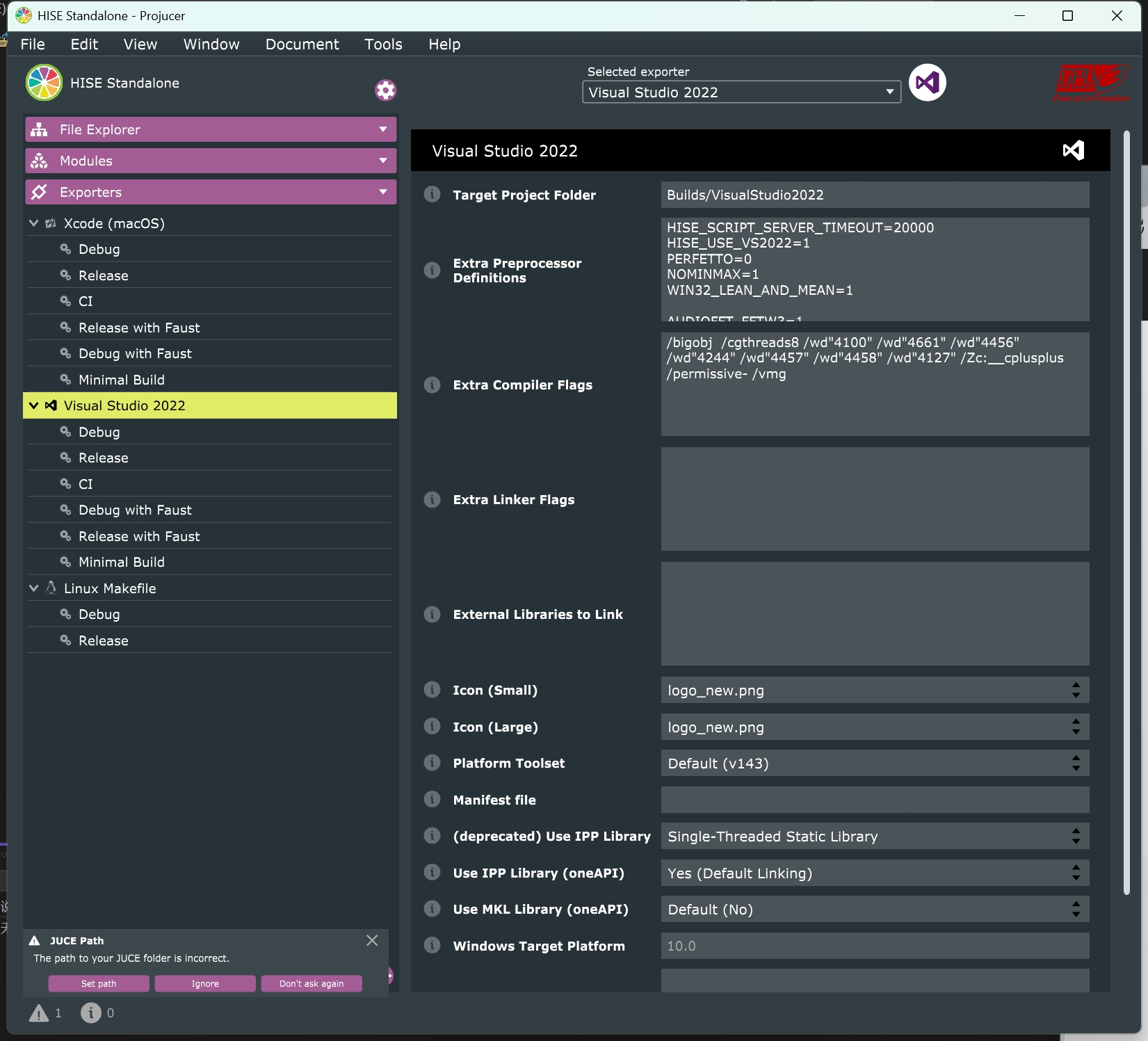The image size is (1148, 1041).
Task: Click the Ignore button
Action: (x=205, y=983)
